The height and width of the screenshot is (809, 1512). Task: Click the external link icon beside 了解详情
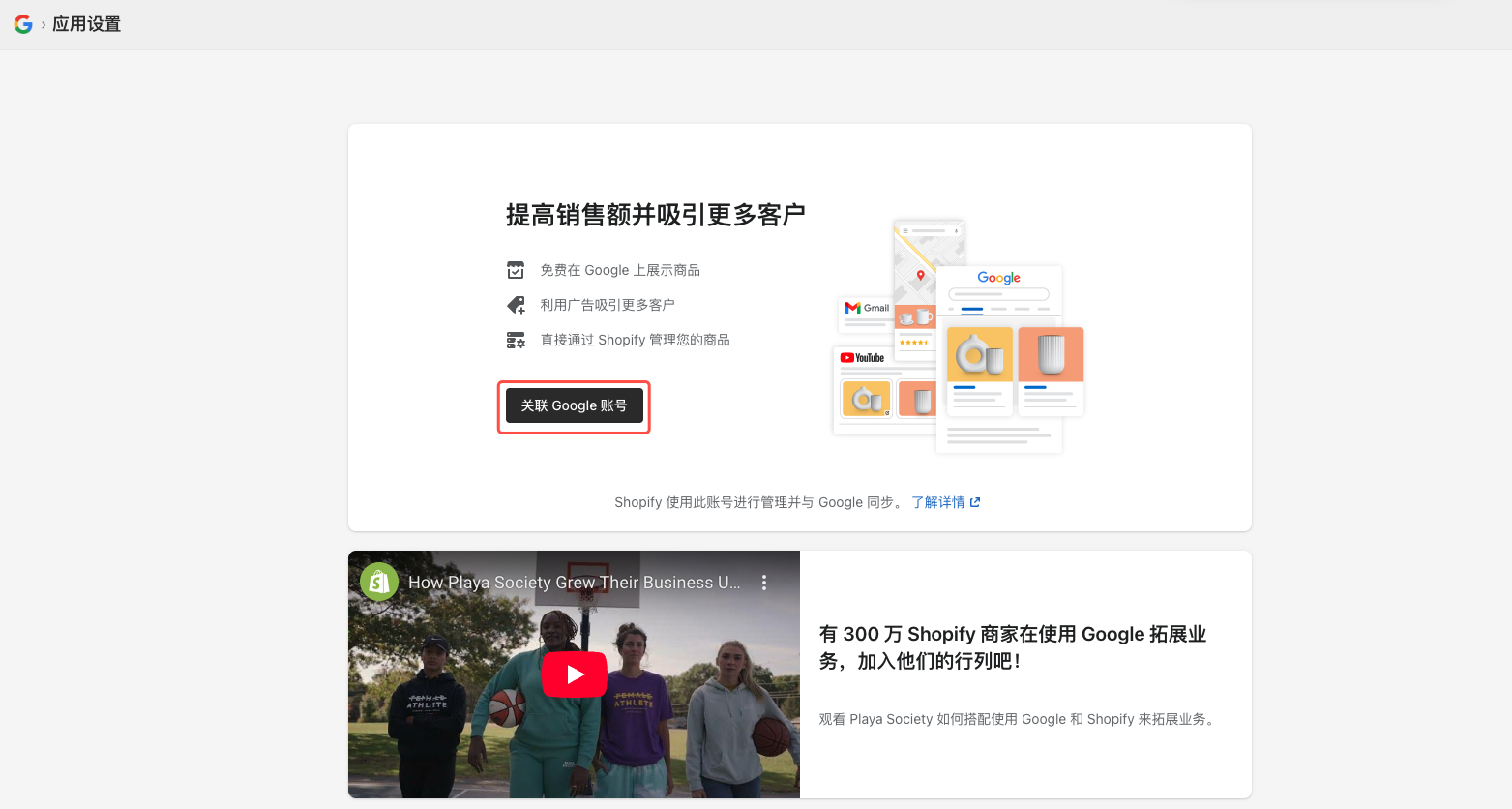pyautogui.click(x=975, y=502)
